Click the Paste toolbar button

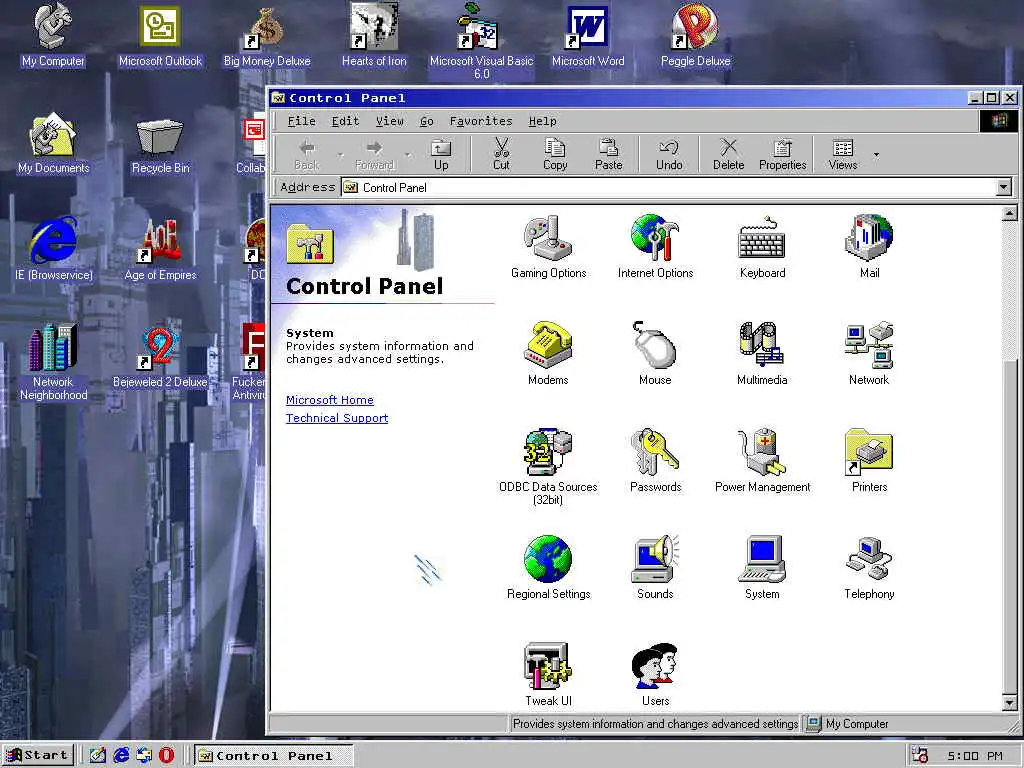[x=608, y=155]
